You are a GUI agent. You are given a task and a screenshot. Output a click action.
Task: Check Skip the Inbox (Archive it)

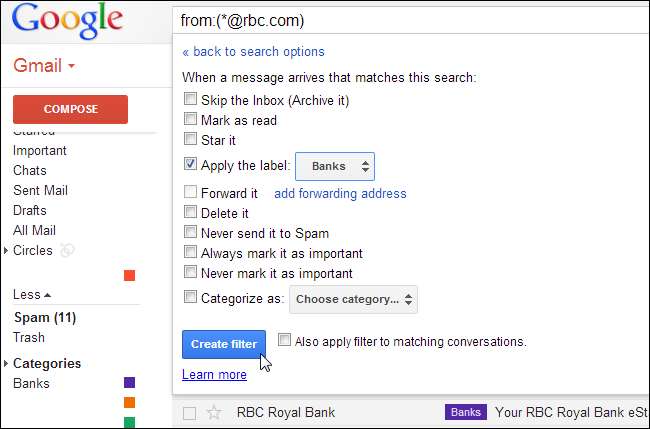(190, 99)
